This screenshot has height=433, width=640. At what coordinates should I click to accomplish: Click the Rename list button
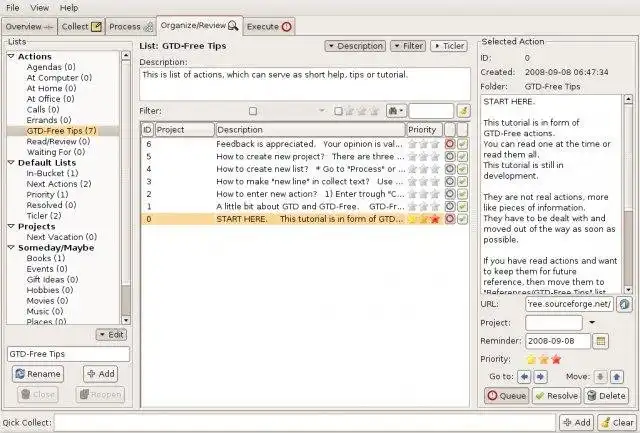tap(38, 374)
